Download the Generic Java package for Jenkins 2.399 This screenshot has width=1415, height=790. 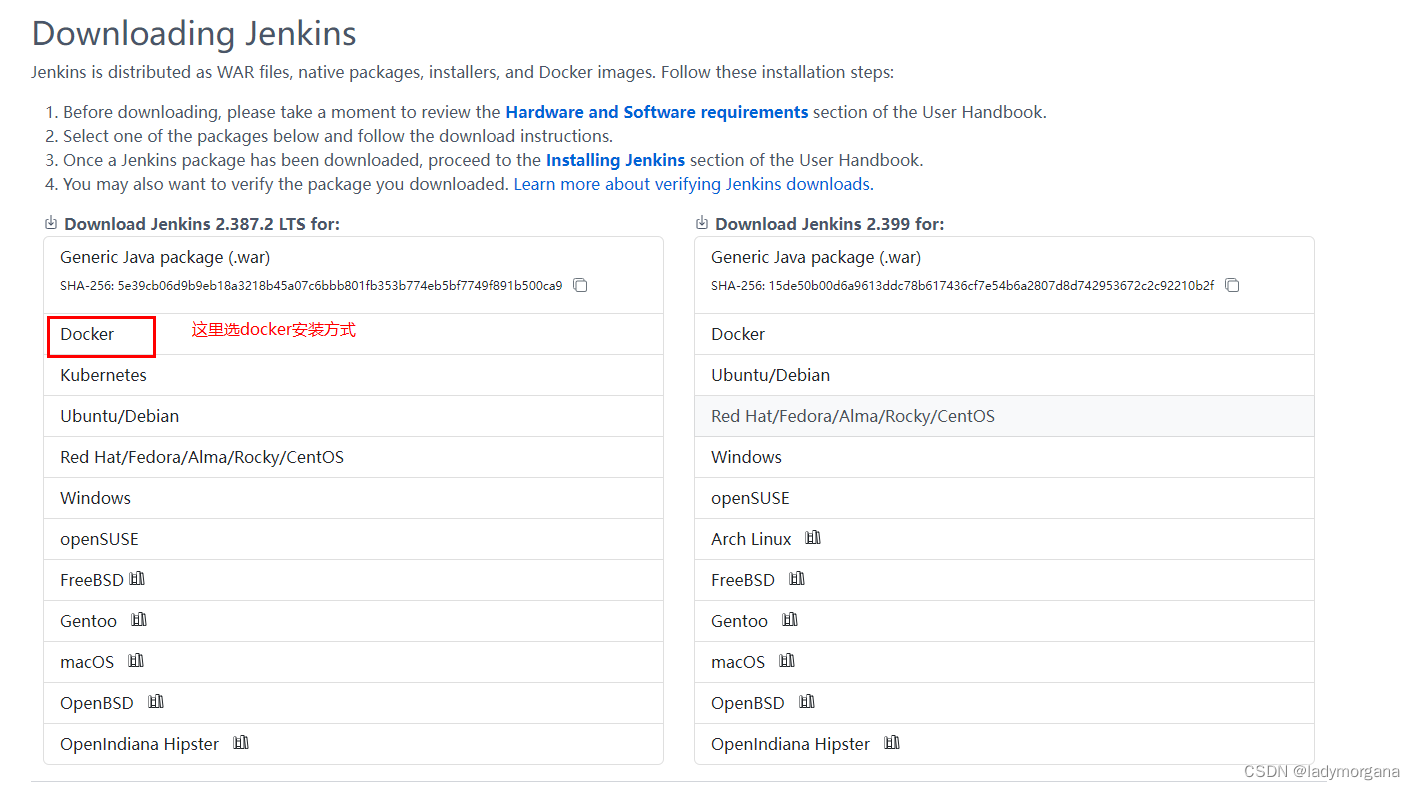pos(814,257)
